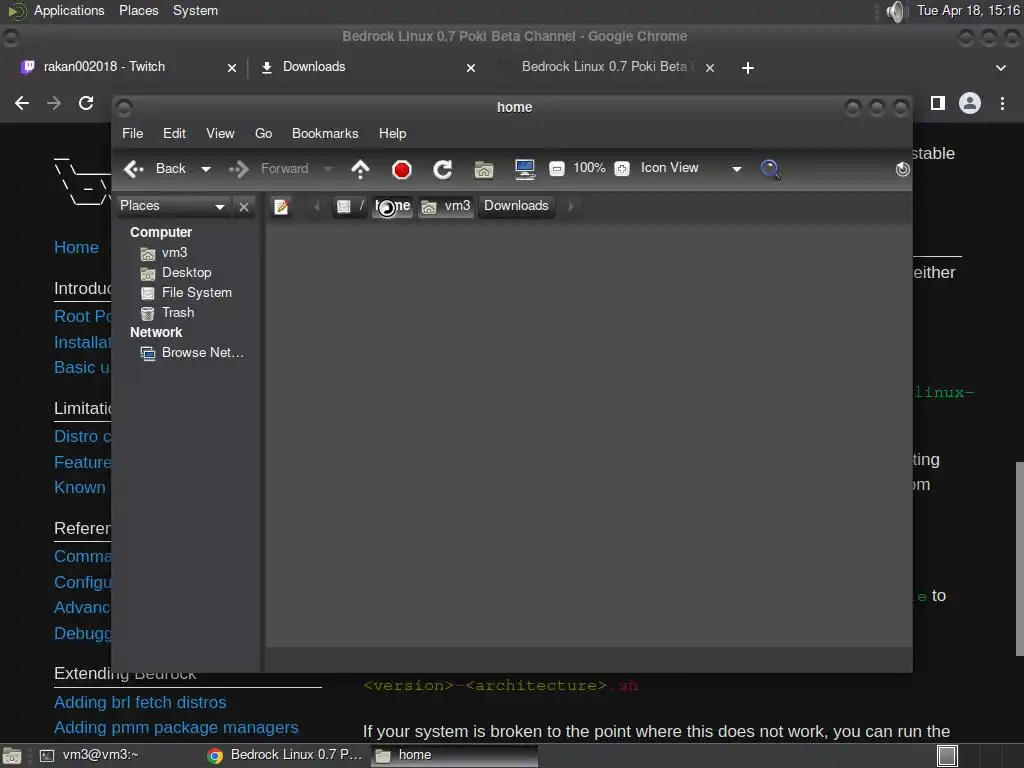Click the clock Tue Apr 18, 15:16
1024x768 pixels.
tap(968, 10)
